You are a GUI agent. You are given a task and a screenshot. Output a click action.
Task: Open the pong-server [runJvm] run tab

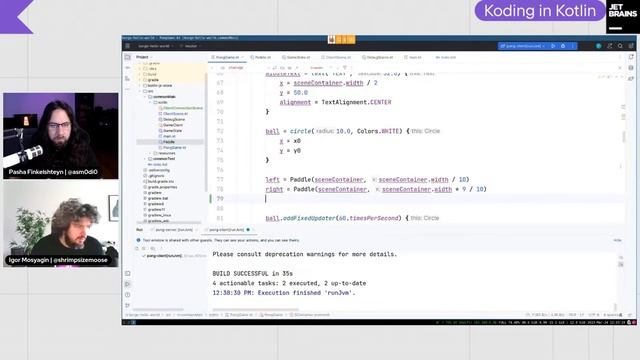click(x=173, y=230)
